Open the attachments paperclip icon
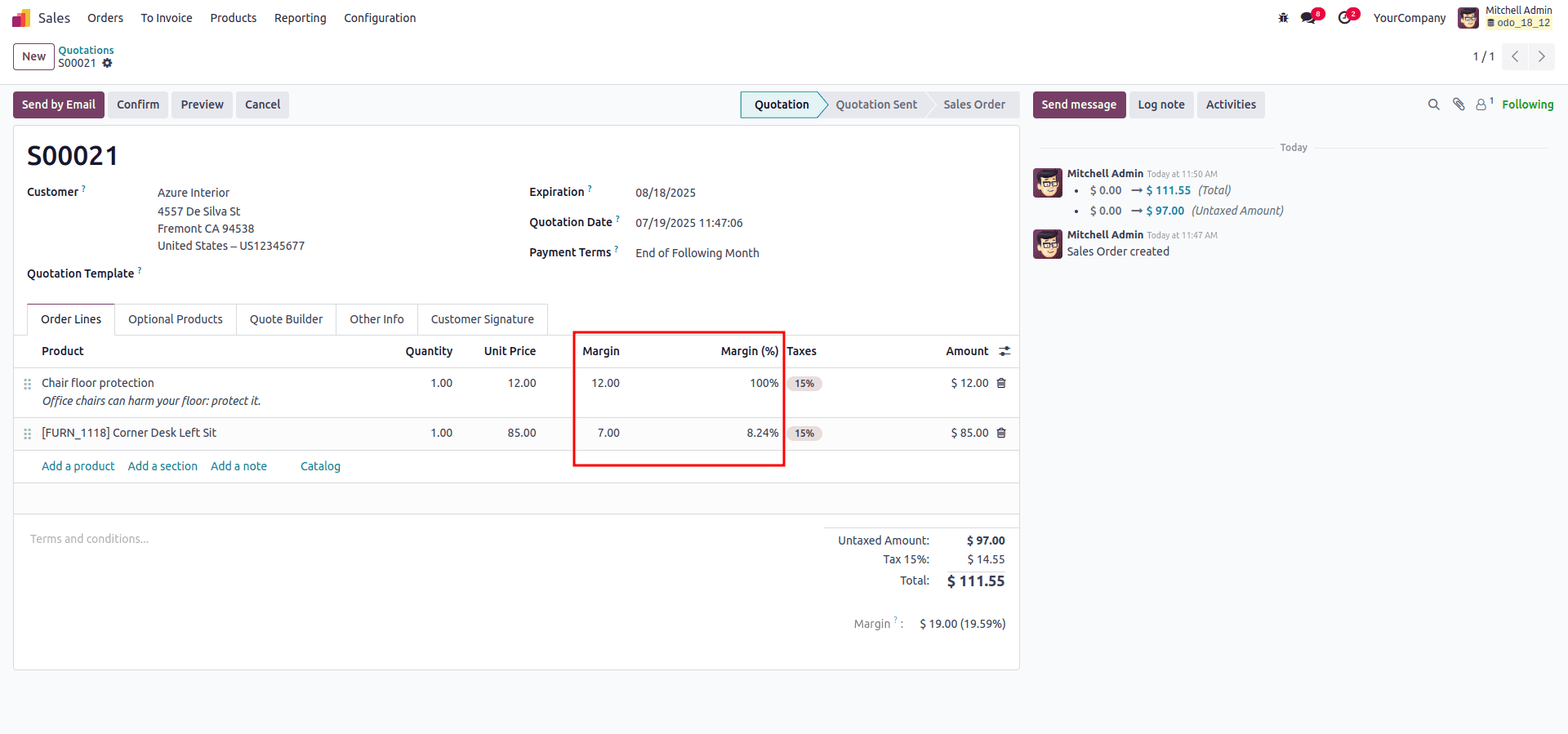The image size is (1568, 734). click(1459, 105)
